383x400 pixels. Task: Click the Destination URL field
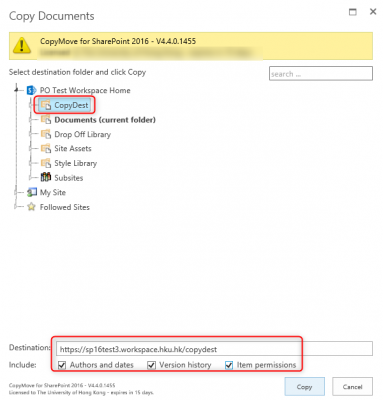214,349
